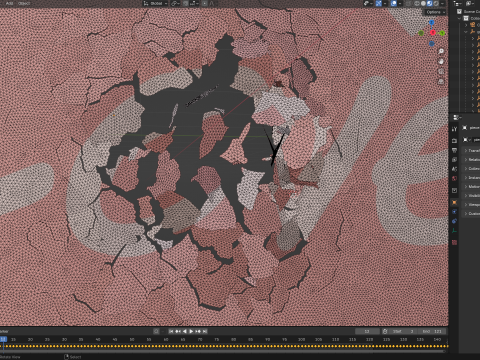Switch to rendered viewport shading
480x360 pixels.
pyautogui.click(x=436, y=3)
